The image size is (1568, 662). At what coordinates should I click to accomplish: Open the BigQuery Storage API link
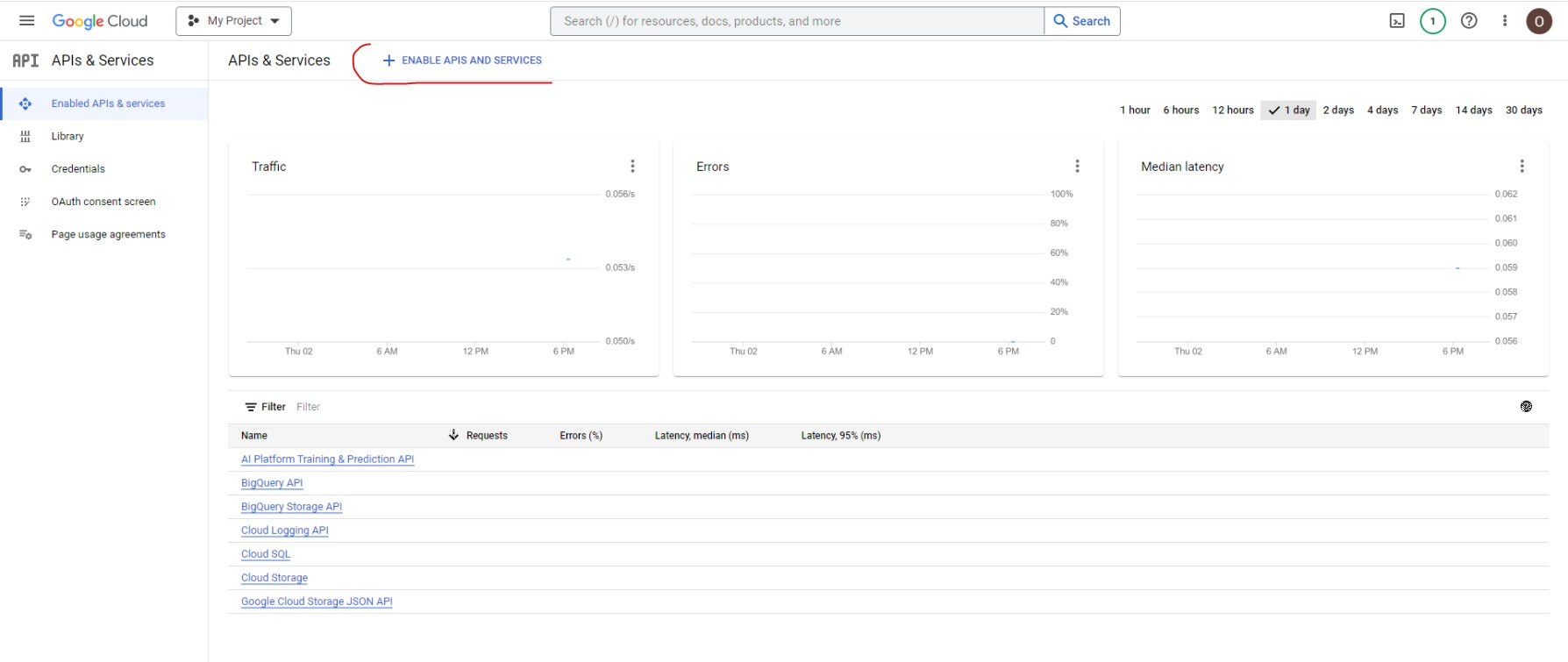pyautogui.click(x=291, y=507)
